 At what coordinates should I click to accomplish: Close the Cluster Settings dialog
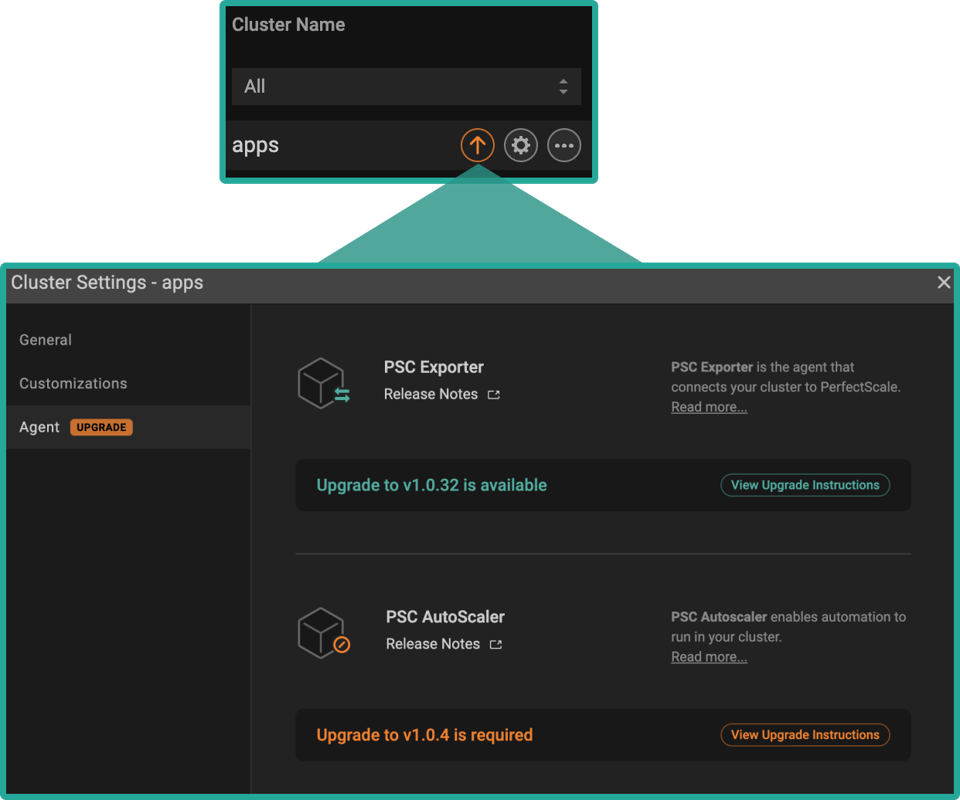[x=943, y=282]
